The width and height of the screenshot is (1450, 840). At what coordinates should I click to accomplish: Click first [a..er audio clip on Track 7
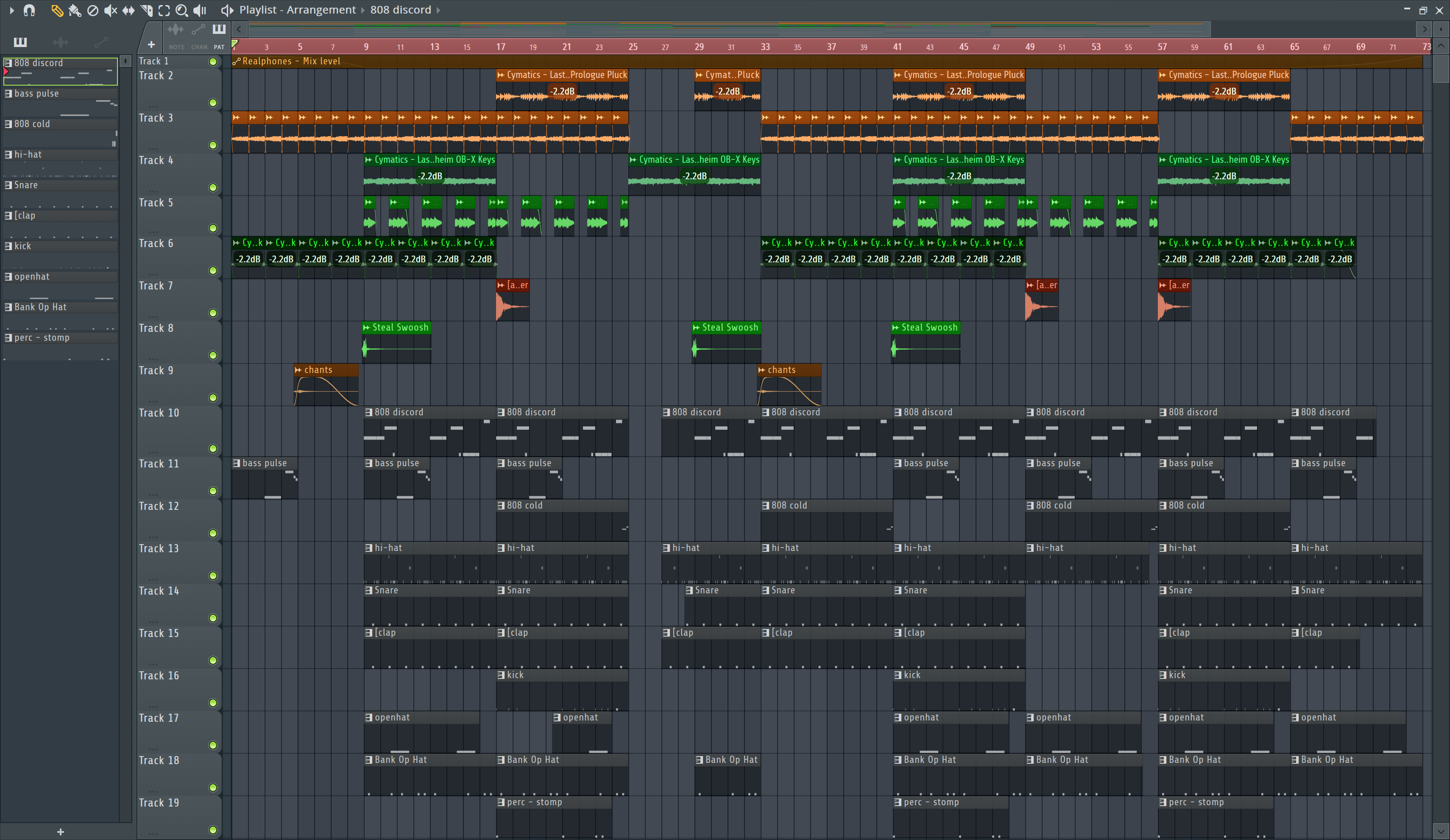coord(512,300)
